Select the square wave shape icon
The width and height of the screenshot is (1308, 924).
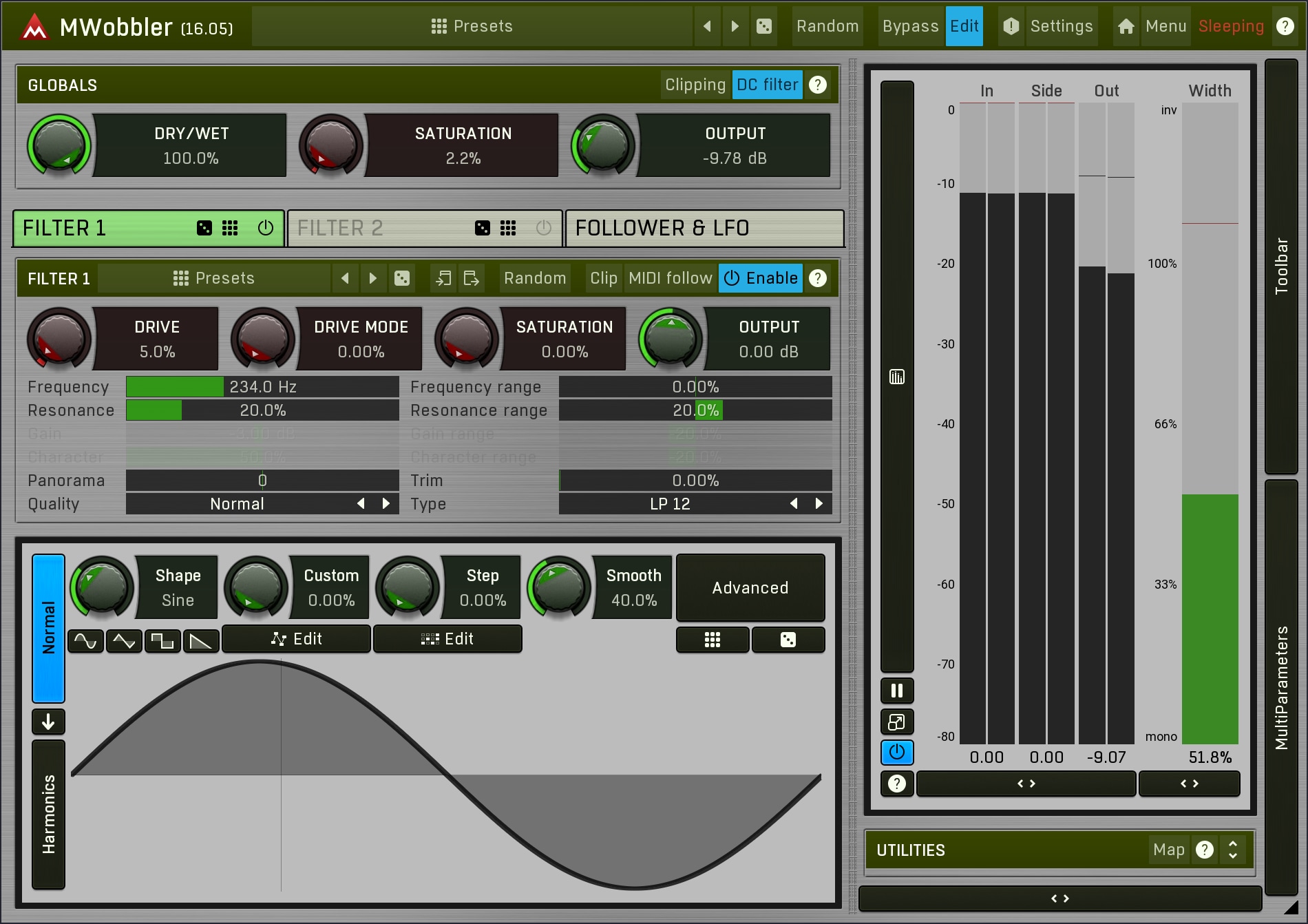[x=162, y=641]
